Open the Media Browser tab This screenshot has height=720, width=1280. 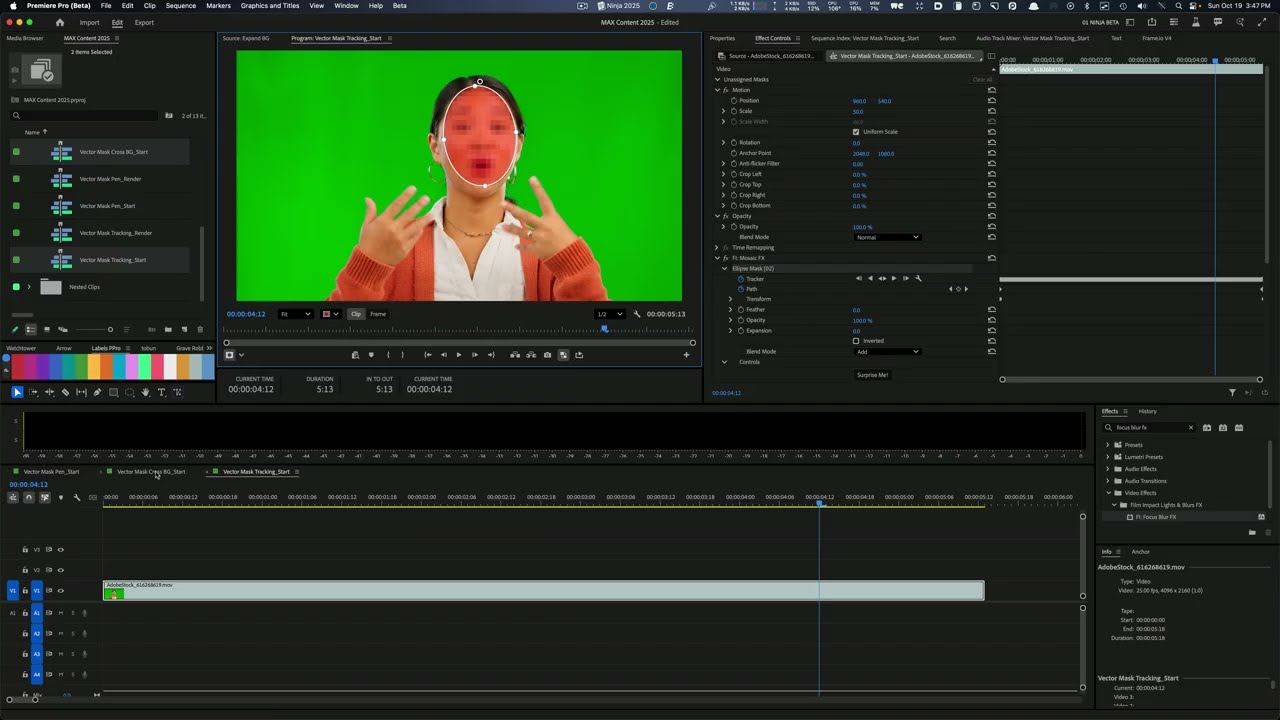(25, 38)
